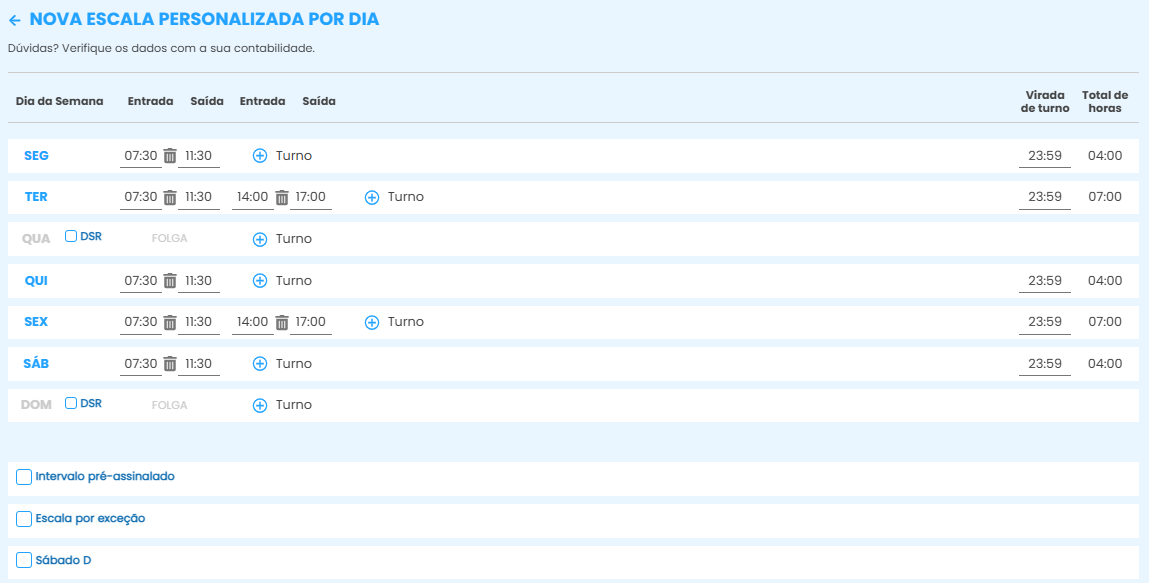Viewport: 1149px width, 583px height.
Task: Enable the DSR checkbox for DOM
Action: pos(71,403)
